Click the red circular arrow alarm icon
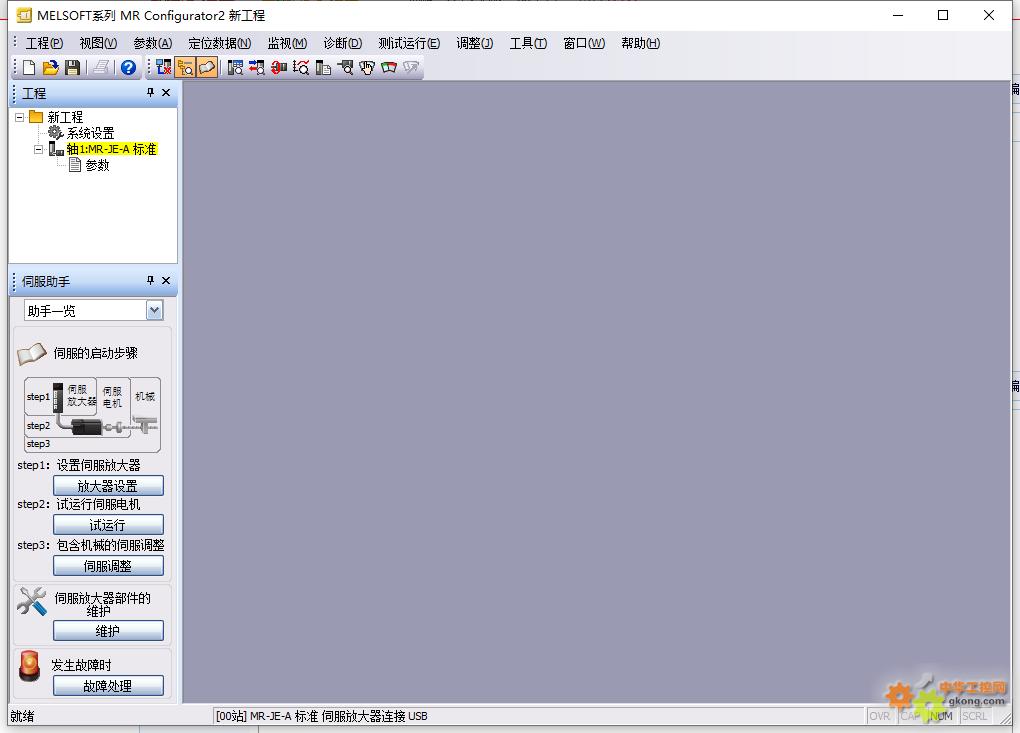Image resolution: width=1020 pixels, height=733 pixels. tap(279, 67)
